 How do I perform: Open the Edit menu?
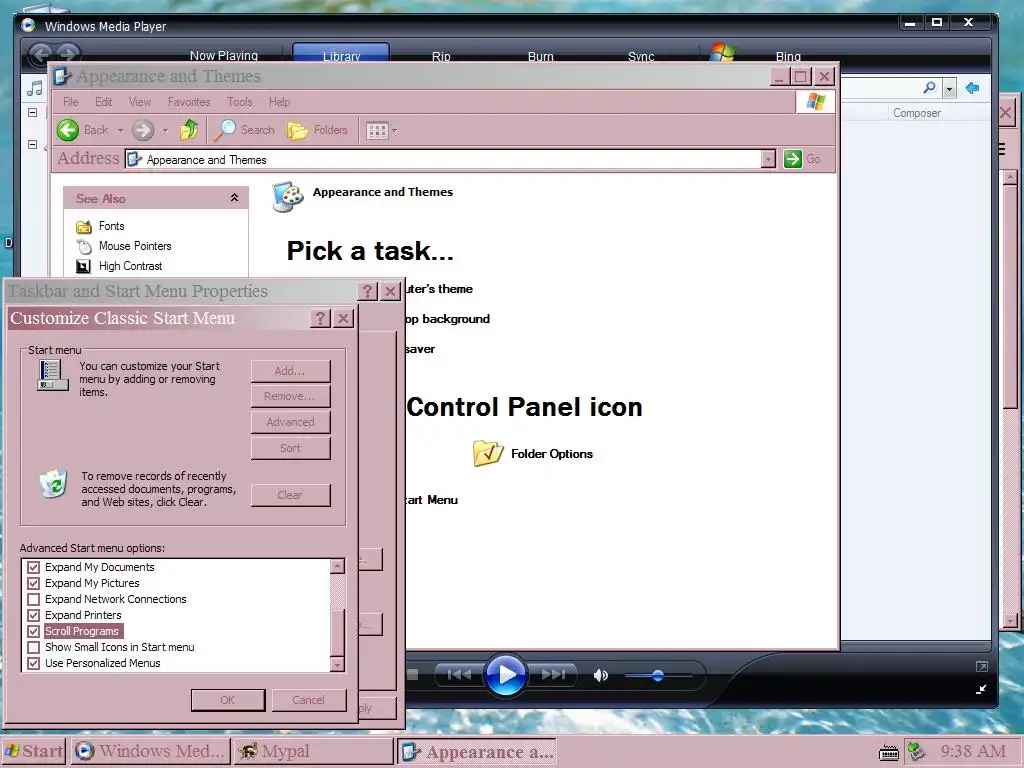[103, 102]
